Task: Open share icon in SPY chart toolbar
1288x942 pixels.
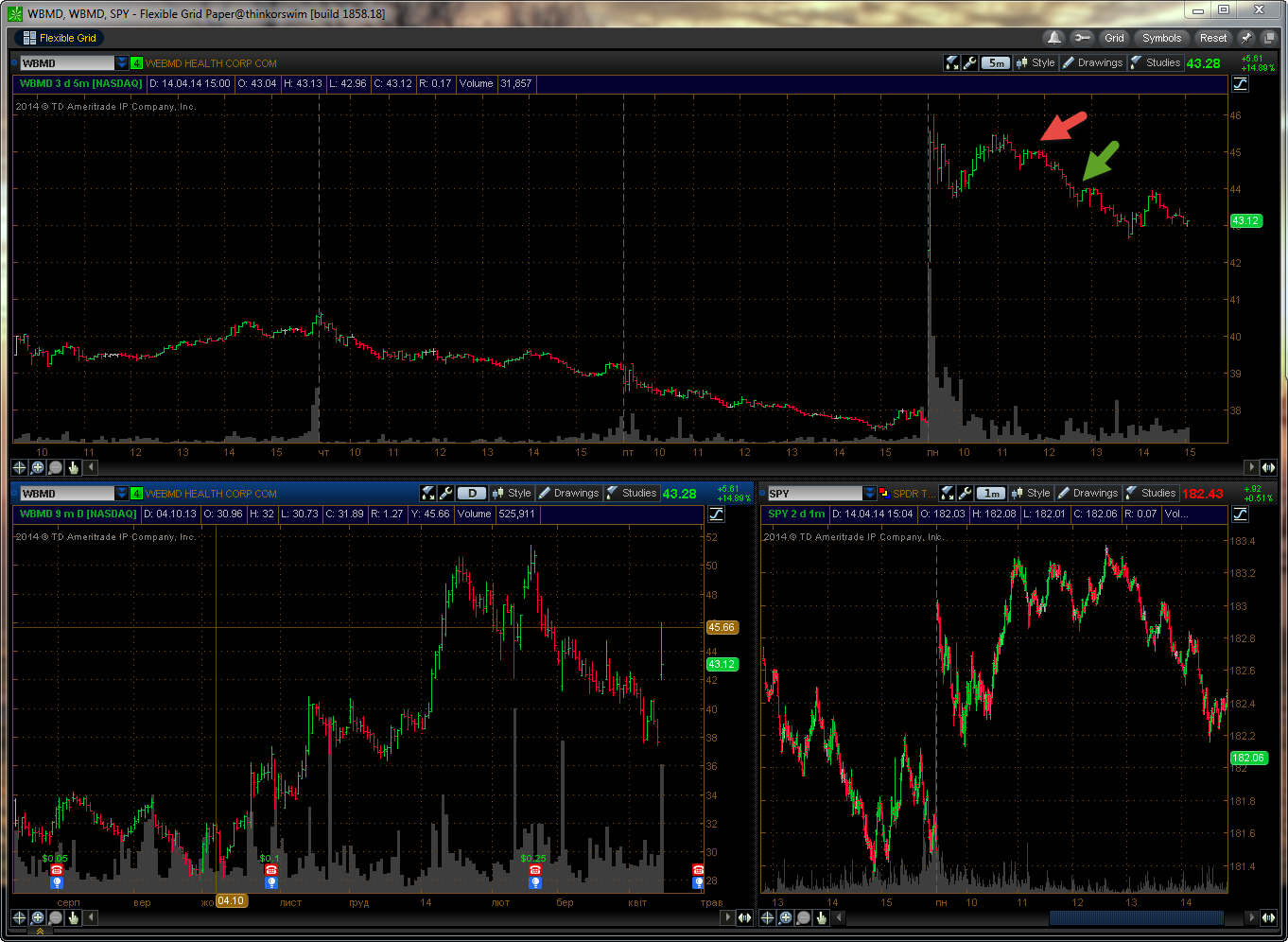Action: pos(948,493)
